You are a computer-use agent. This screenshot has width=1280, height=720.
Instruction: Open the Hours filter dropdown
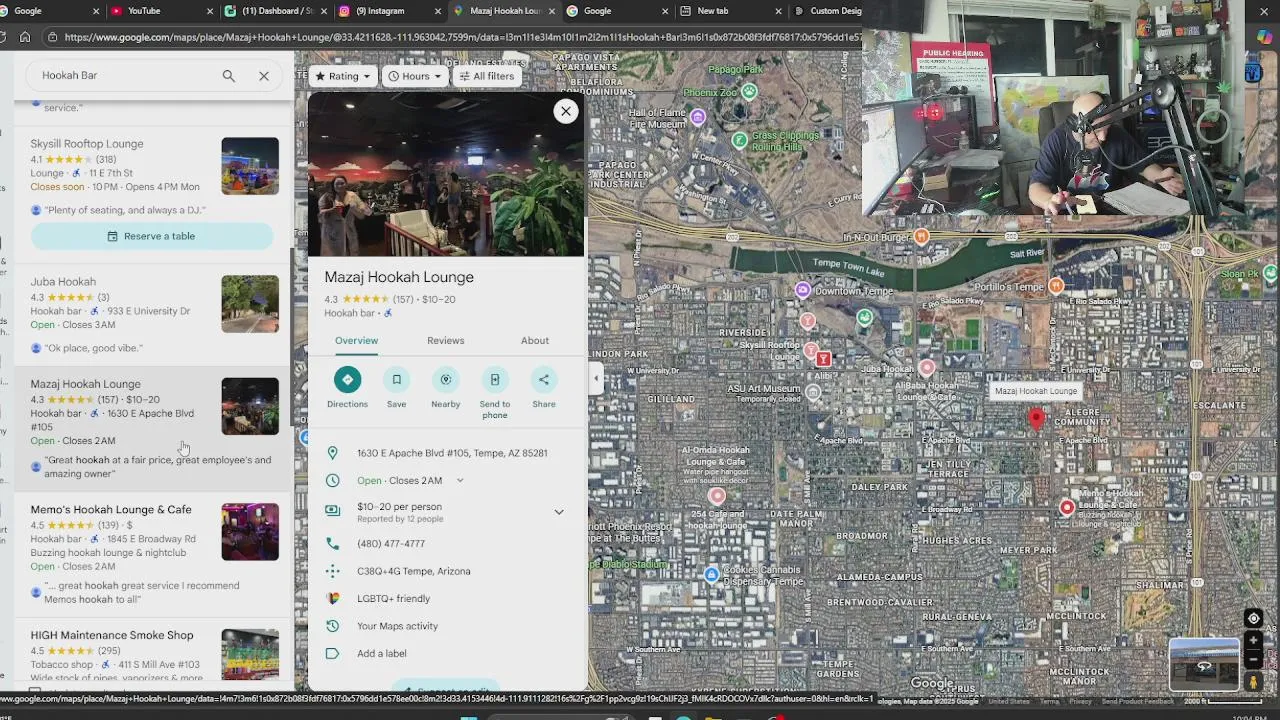pos(414,76)
